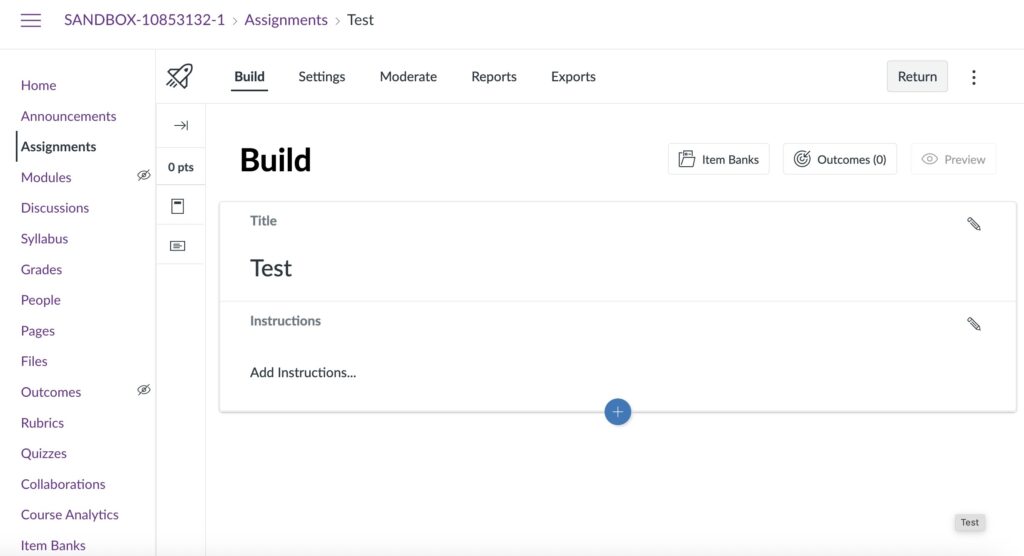Viewport: 1024px width, 556px height.
Task: Toggle the eye icon beside Outcomes
Action: (143, 391)
